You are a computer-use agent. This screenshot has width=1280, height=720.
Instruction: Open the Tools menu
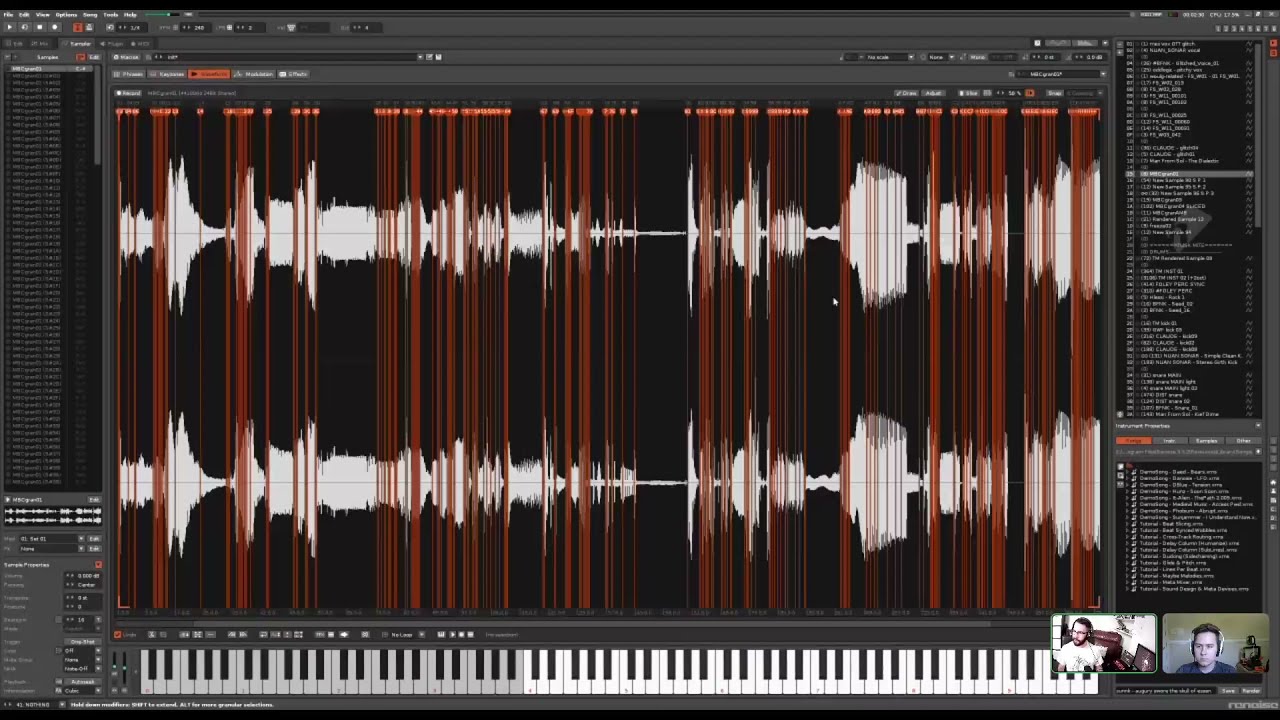pyautogui.click(x=110, y=15)
